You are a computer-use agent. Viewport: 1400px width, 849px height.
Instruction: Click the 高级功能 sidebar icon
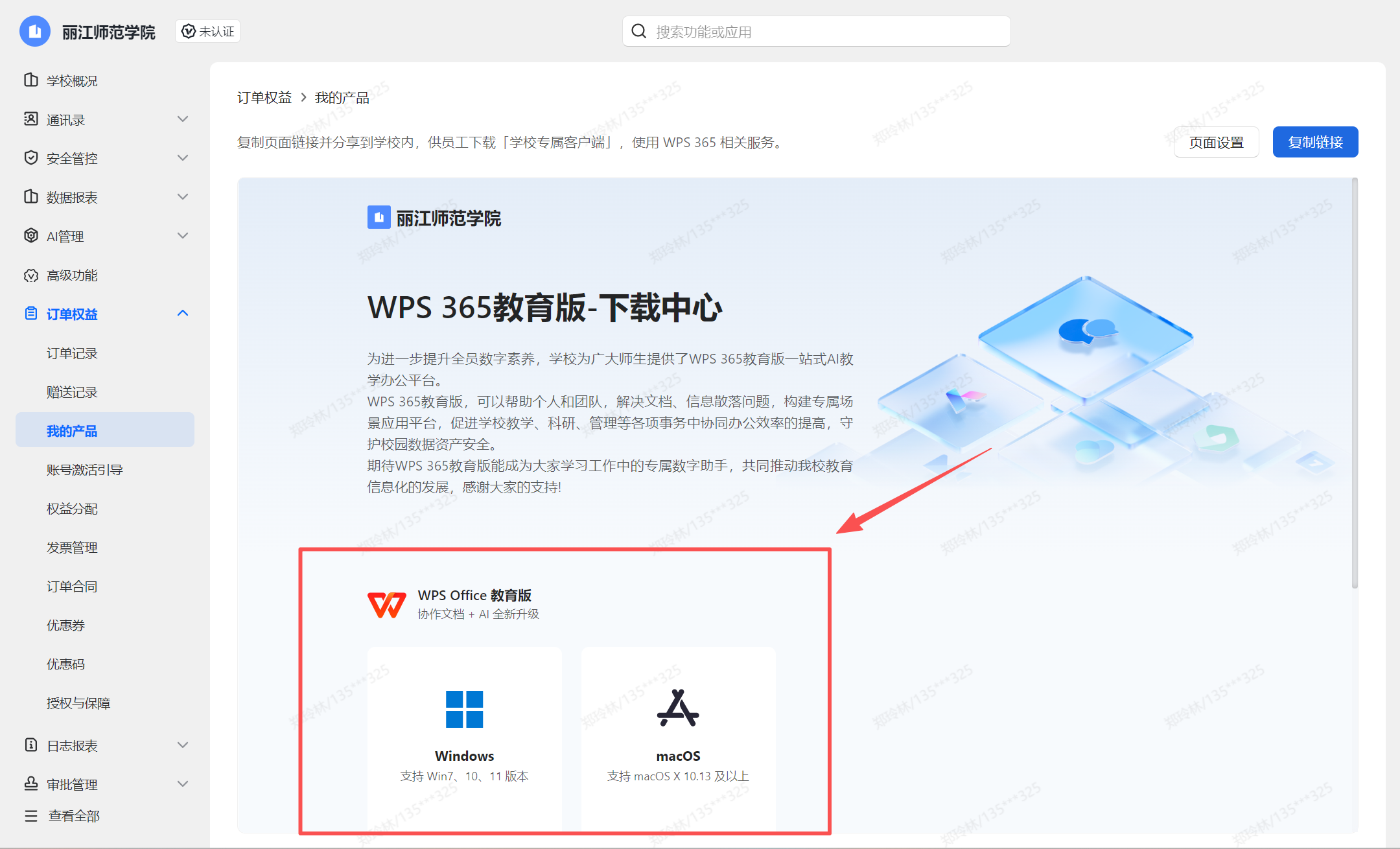pyautogui.click(x=30, y=275)
